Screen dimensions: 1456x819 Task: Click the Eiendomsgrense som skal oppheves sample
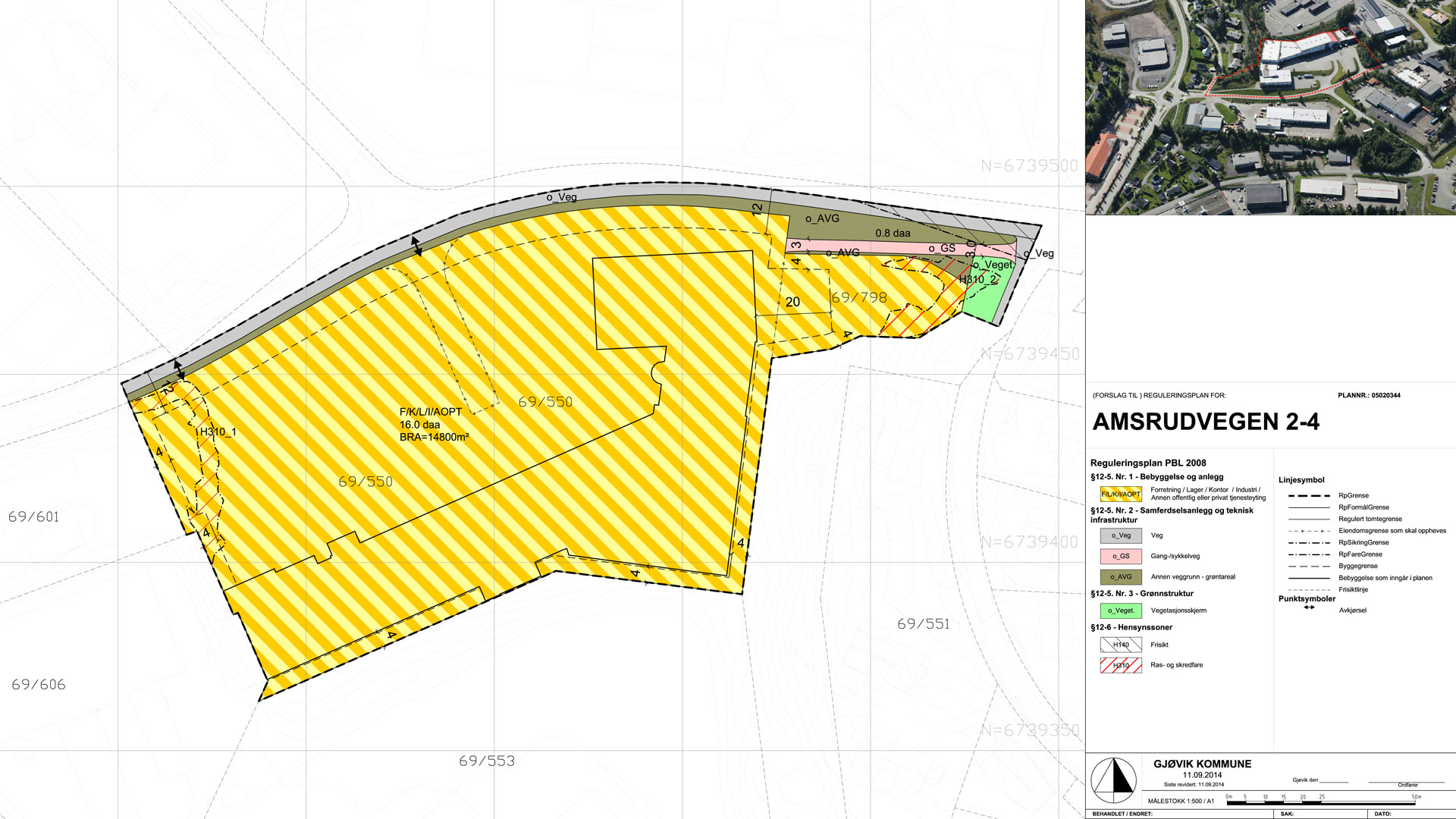point(1309,531)
